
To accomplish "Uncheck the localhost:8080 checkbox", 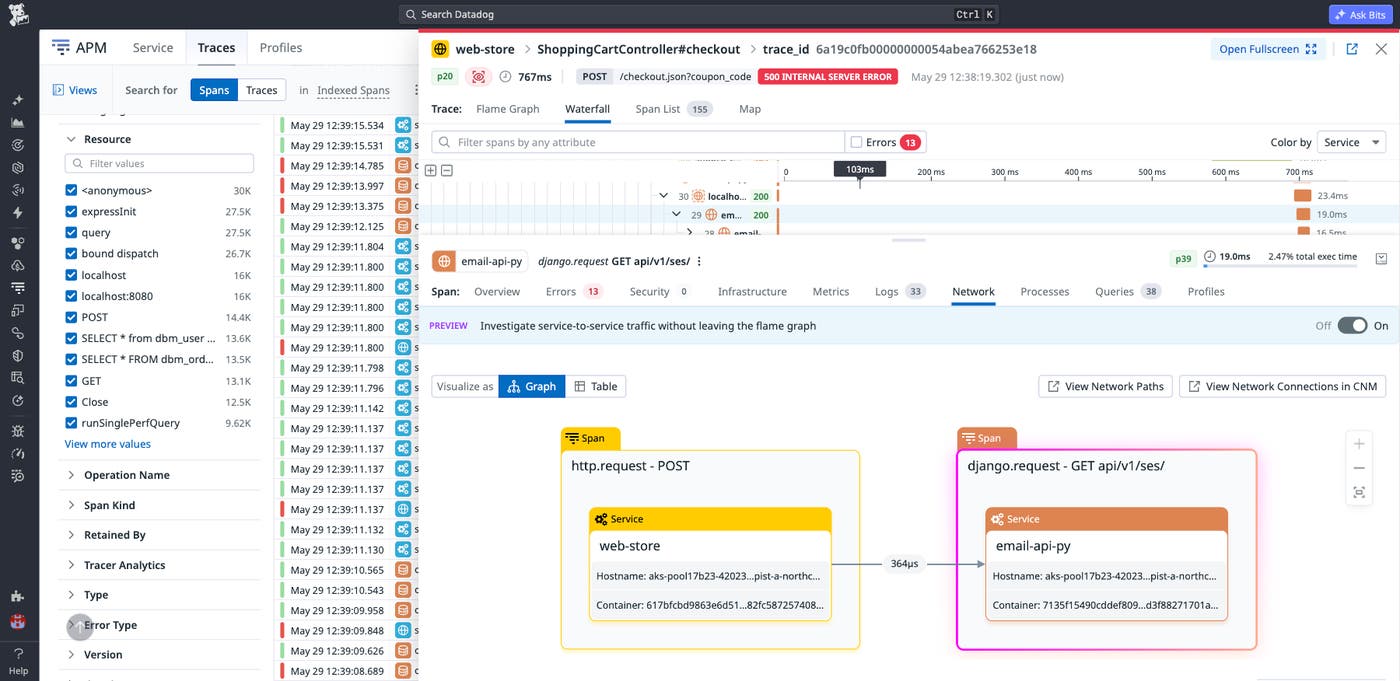I will [71, 296].
